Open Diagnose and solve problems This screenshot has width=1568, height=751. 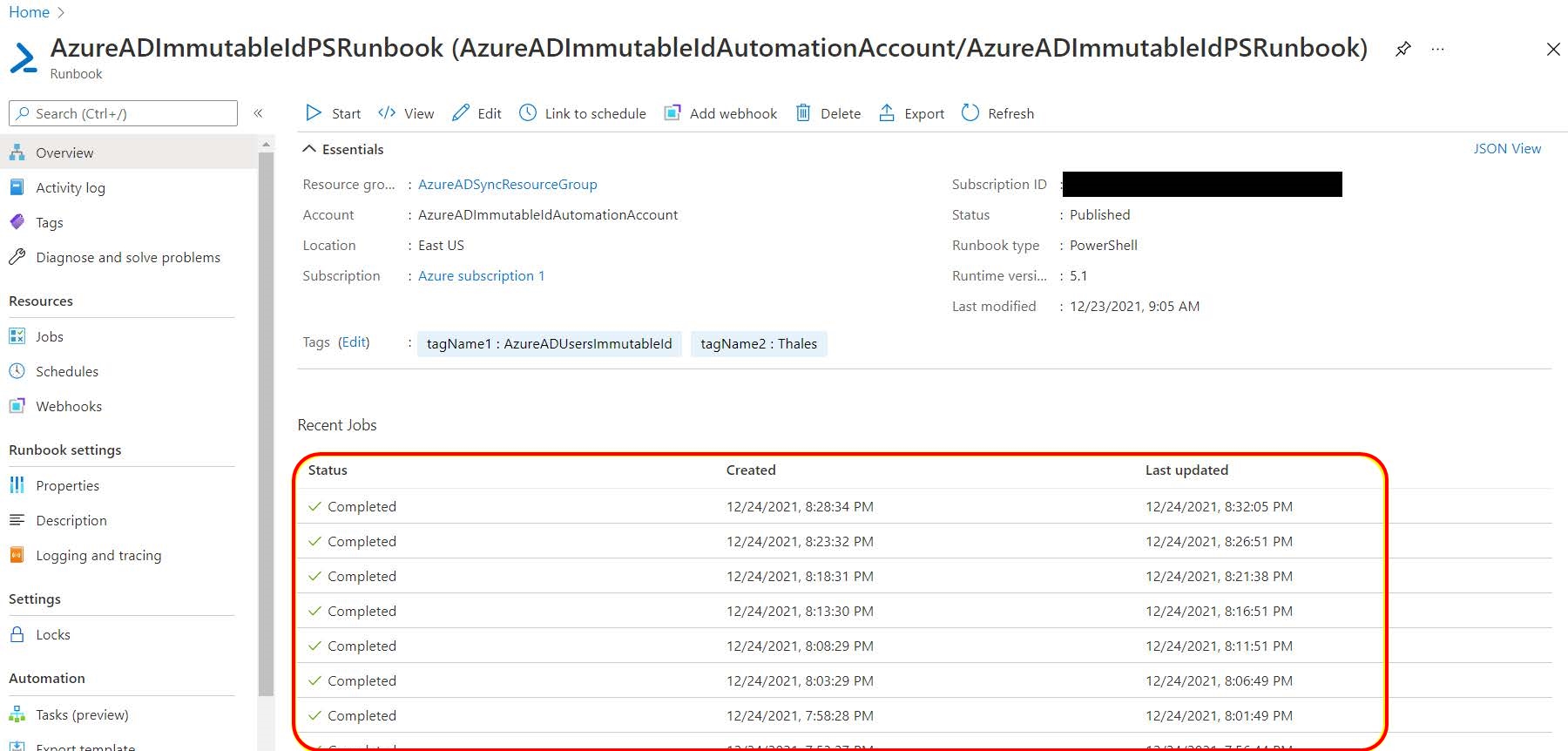129,257
